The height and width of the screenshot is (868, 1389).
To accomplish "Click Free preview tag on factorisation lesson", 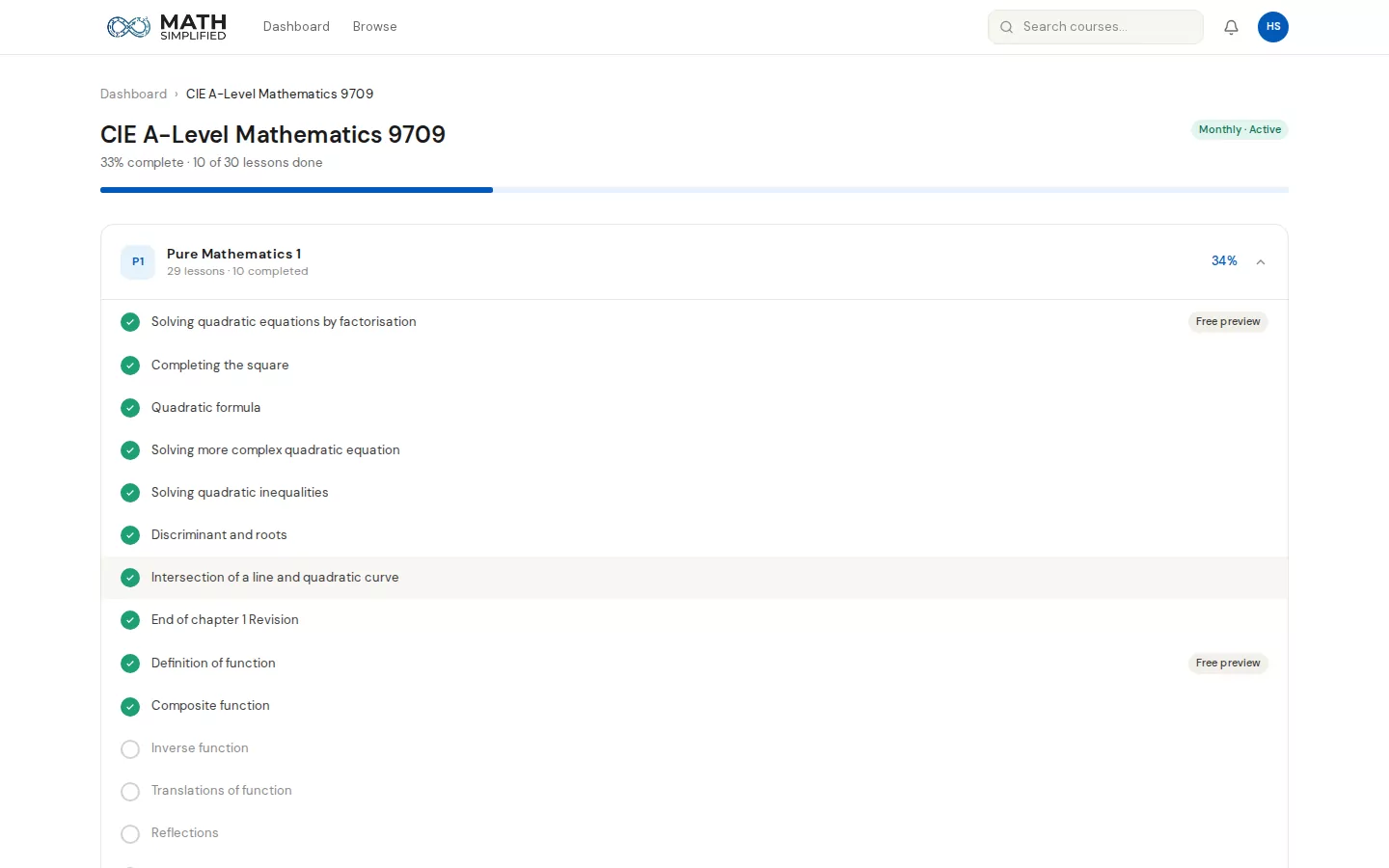I will (x=1228, y=322).
